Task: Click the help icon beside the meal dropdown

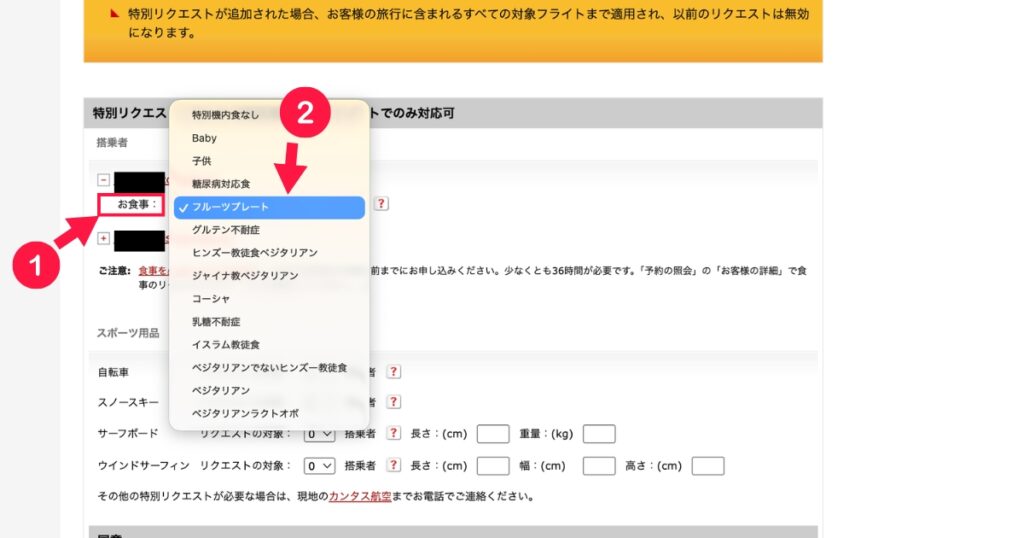Action: [382, 204]
